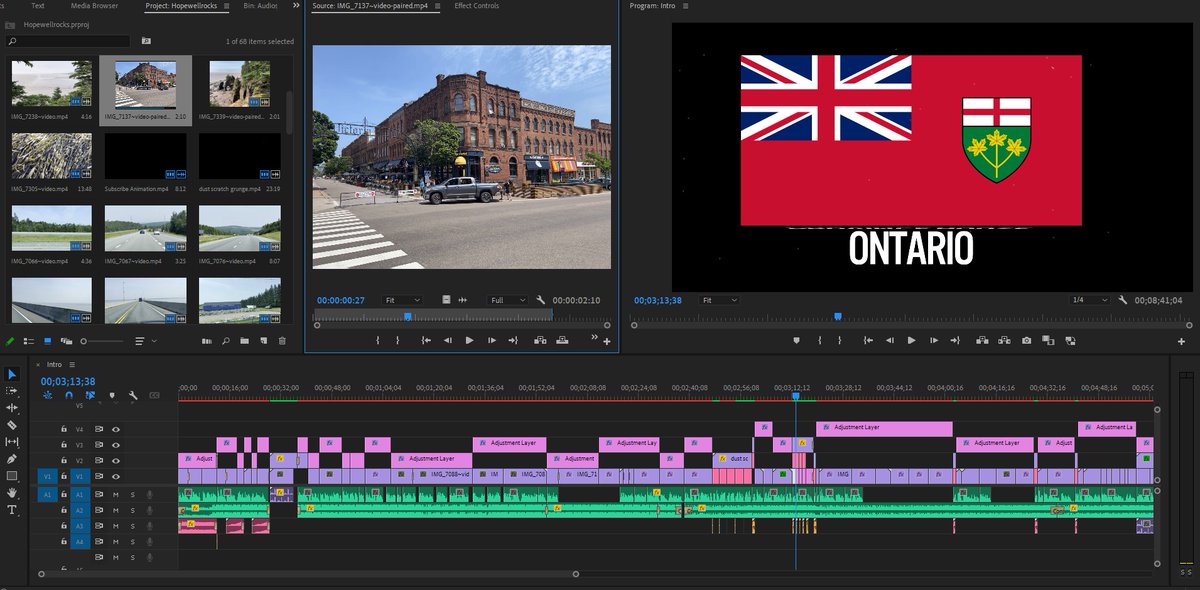Click New Bin folder icon
Viewport: 1200px width, 590px height.
[245, 341]
